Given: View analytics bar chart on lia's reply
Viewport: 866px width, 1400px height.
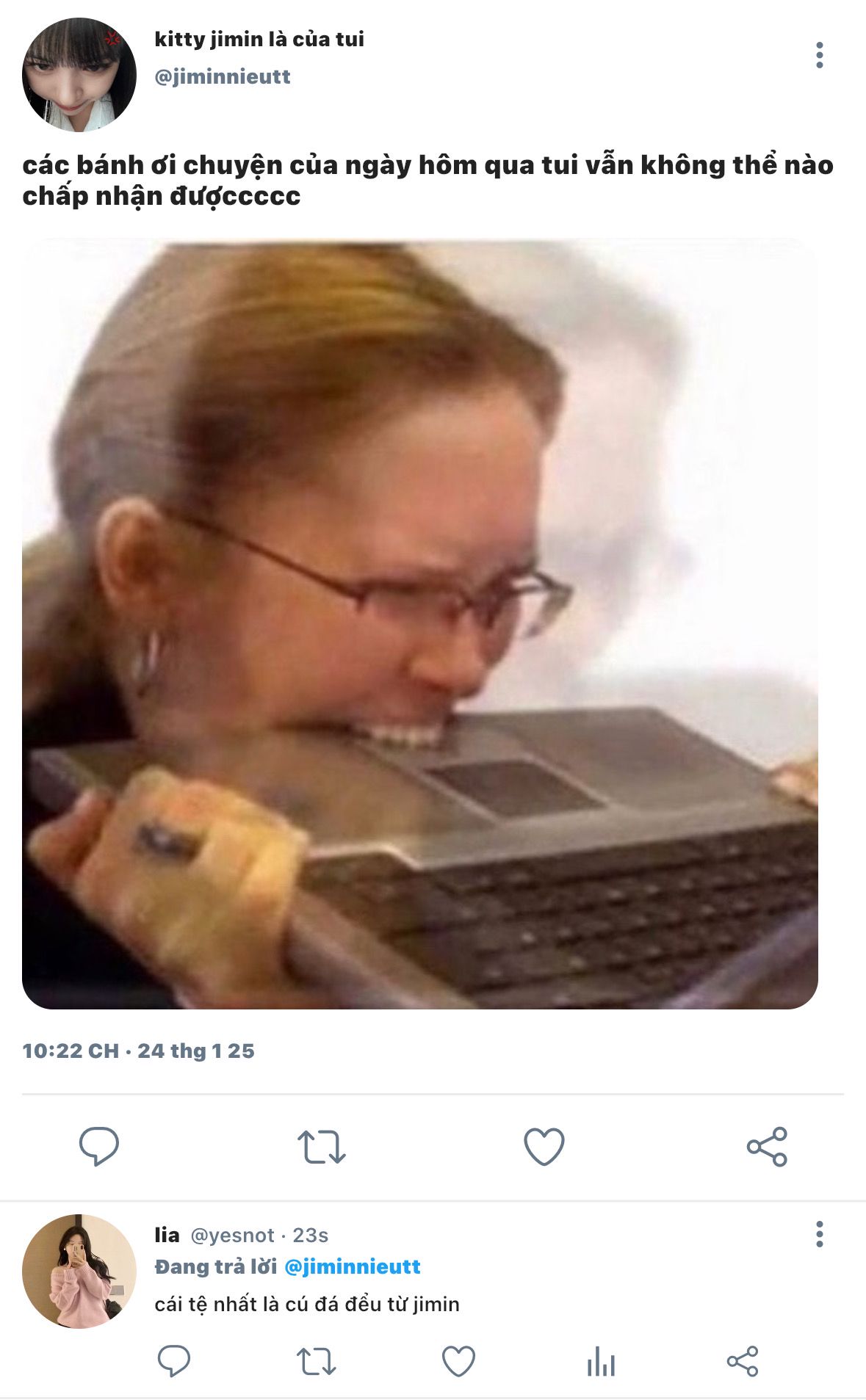Looking at the screenshot, I should (x=601, y=1361).
